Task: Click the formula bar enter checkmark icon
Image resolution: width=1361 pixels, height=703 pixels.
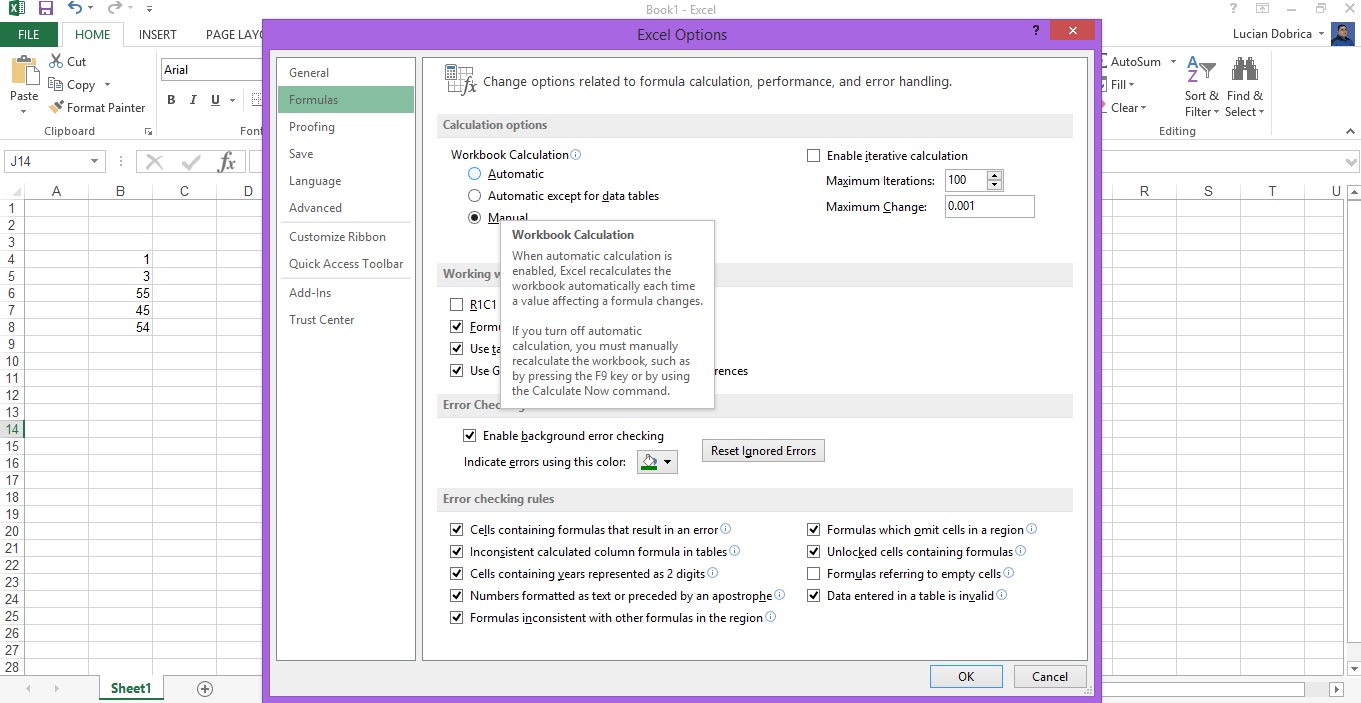Action: click(191, 162)
